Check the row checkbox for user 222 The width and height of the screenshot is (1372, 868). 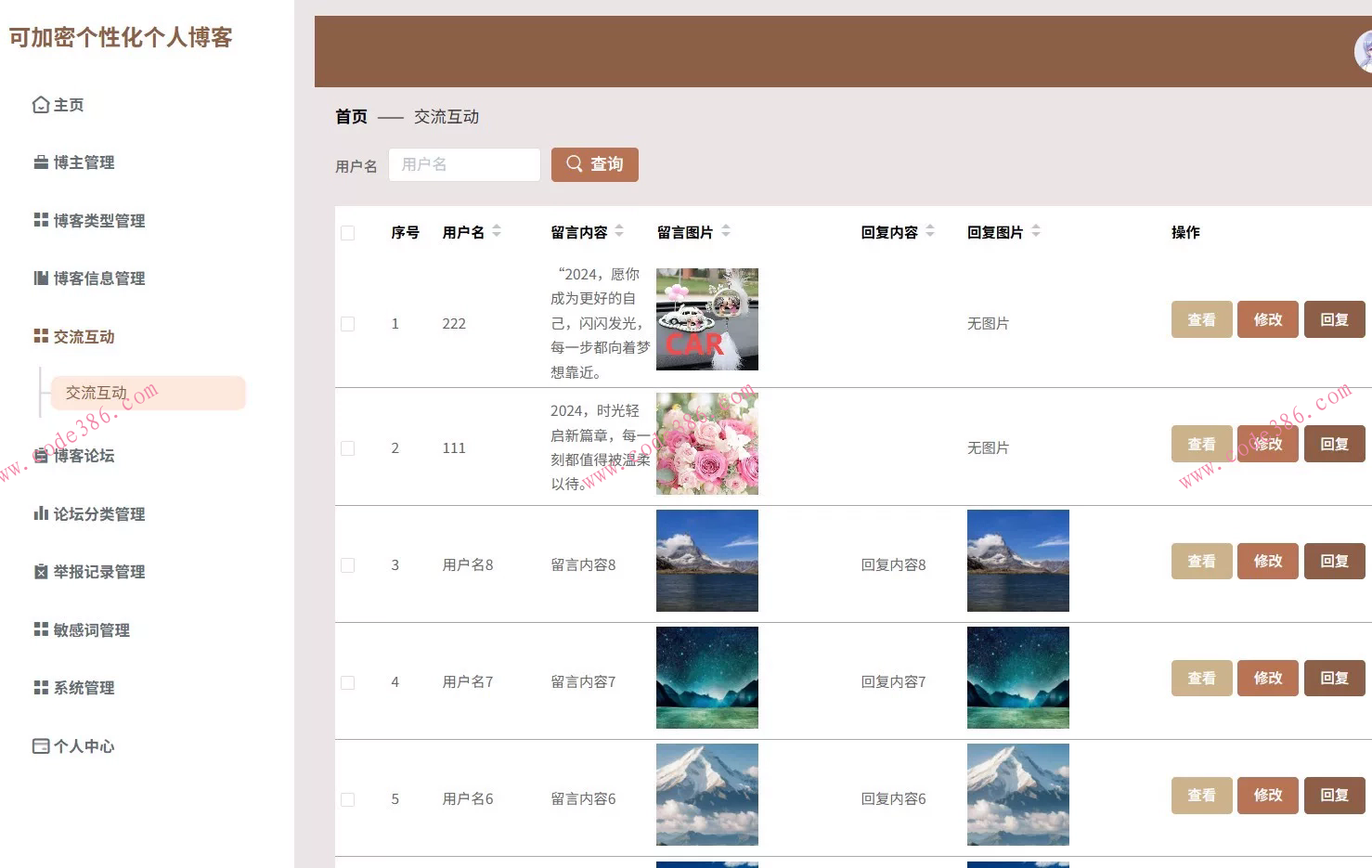tap(348, 323)
